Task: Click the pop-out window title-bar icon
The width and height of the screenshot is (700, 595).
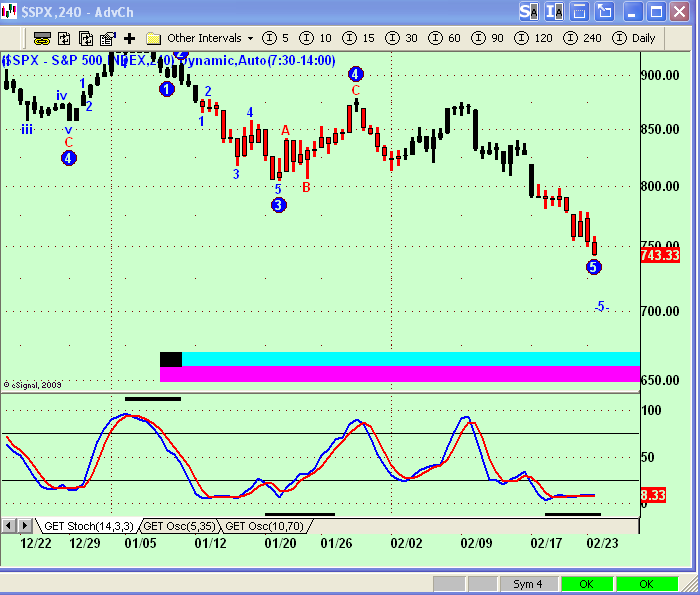Action: 604,12
